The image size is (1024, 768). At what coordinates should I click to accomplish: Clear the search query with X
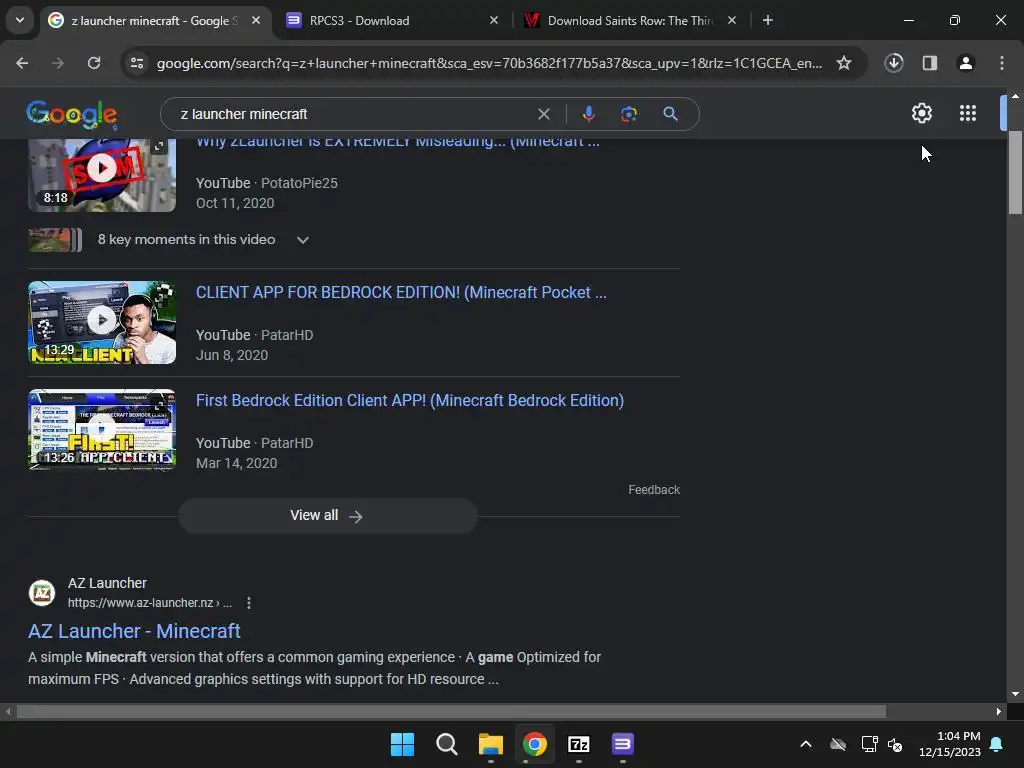pyautogui.click(x=543, y=114)
